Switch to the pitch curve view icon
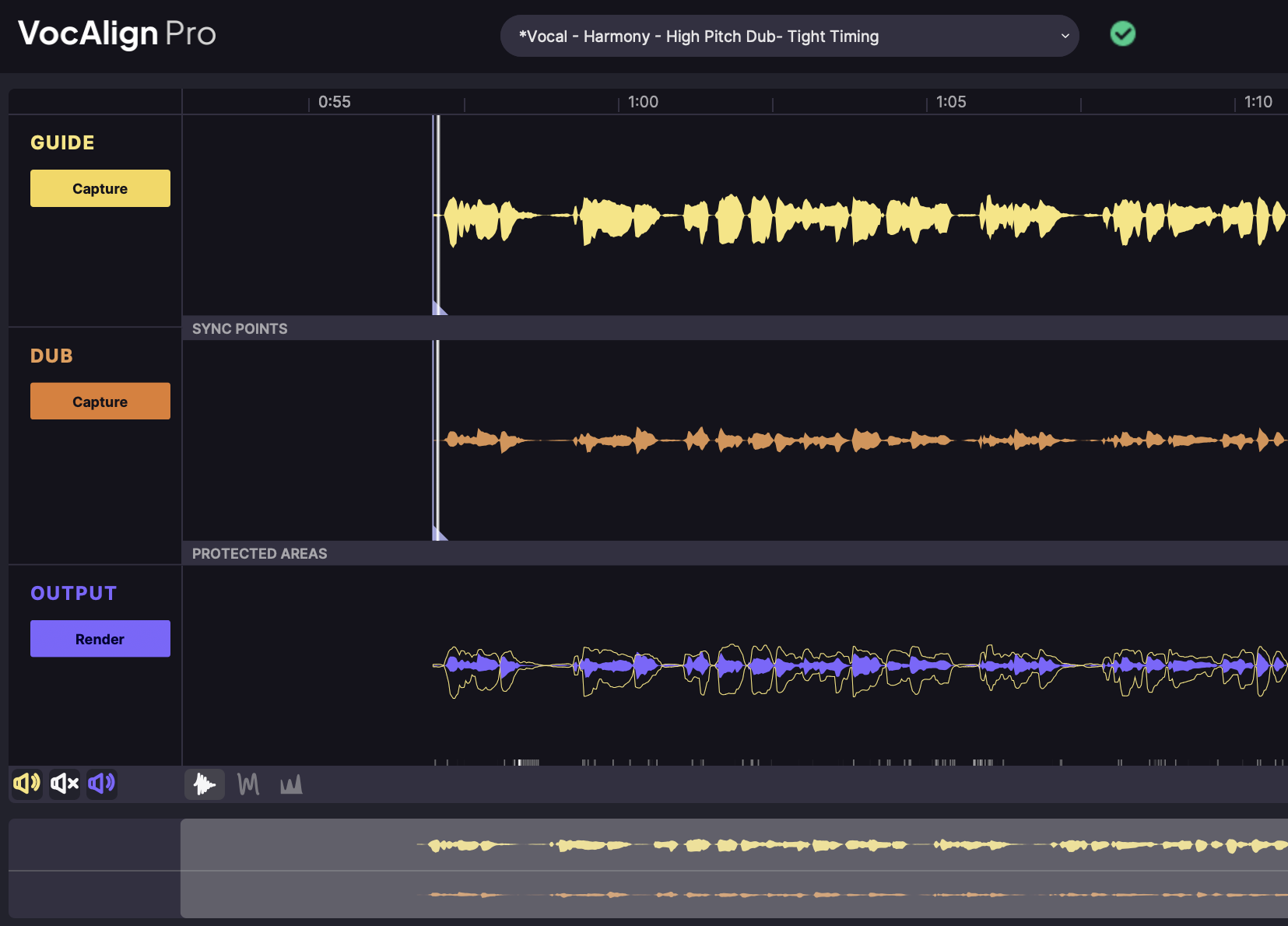The image size is (1288, 926). [248, 784]
